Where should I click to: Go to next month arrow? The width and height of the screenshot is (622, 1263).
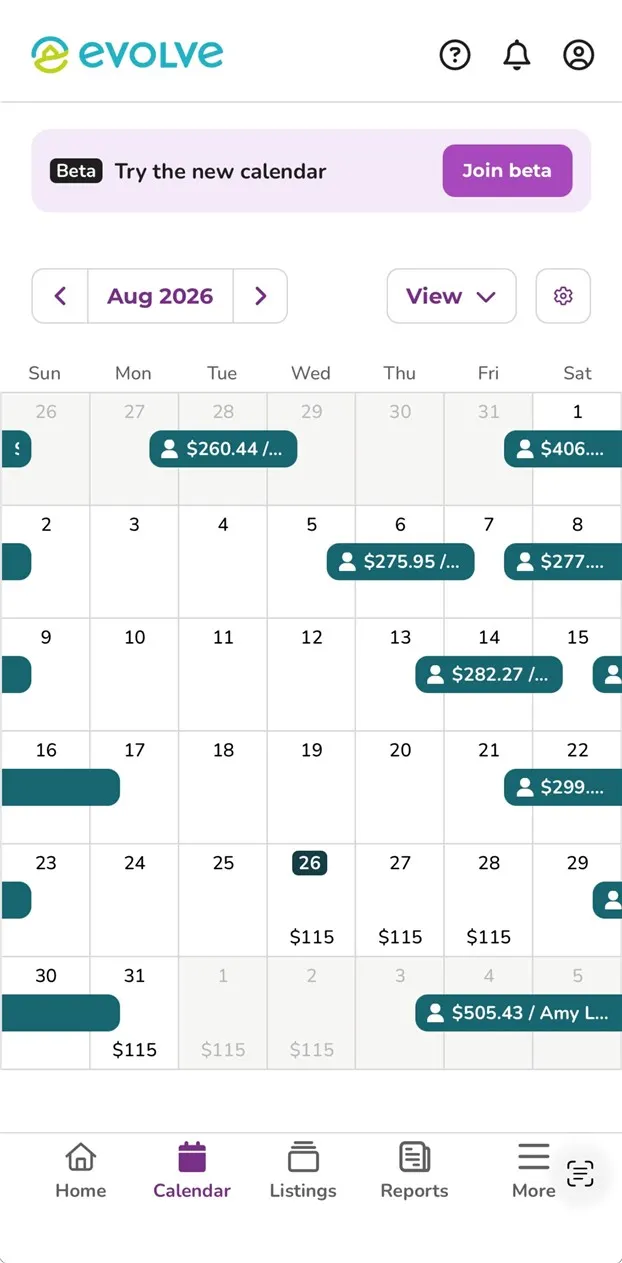click(x=260, y=296)
